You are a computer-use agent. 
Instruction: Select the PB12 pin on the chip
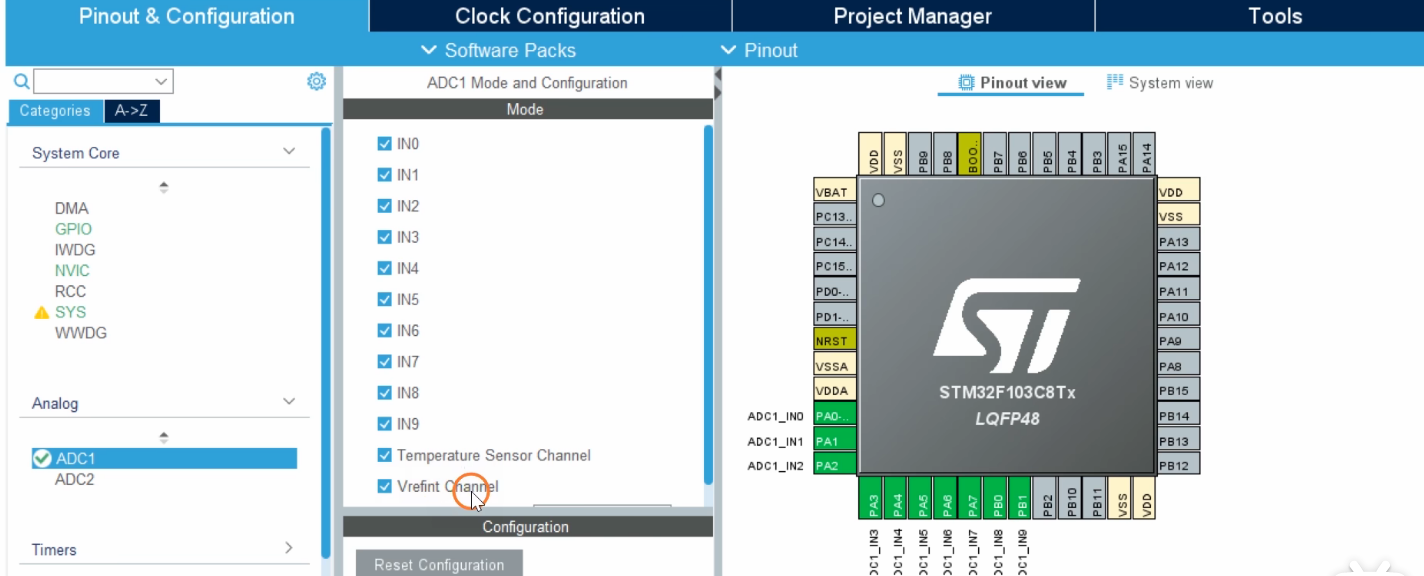point(1178,465)
